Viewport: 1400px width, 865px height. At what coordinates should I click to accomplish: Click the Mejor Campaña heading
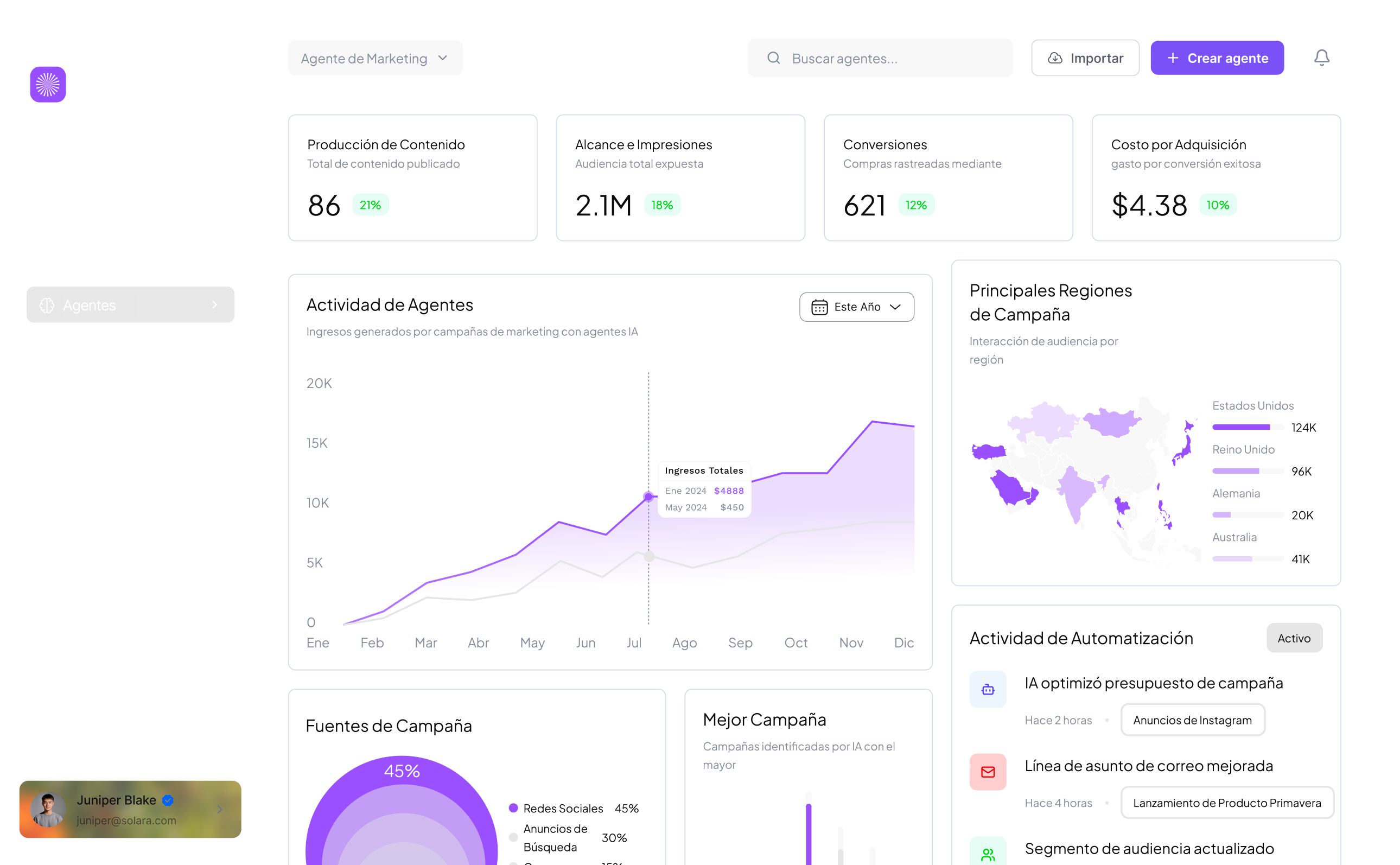[765, 720]
